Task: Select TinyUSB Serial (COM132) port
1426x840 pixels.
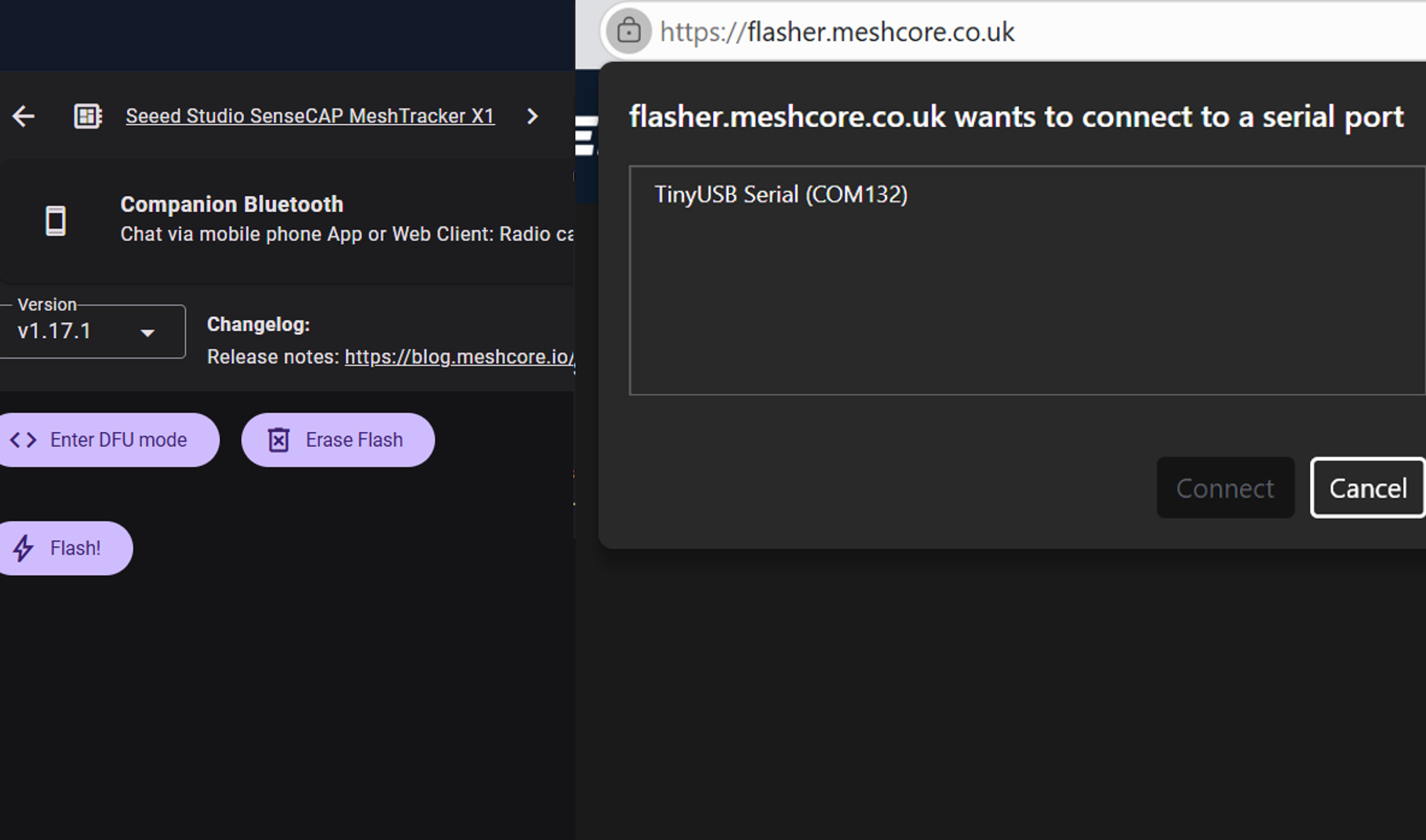Action: click(781, 195)
